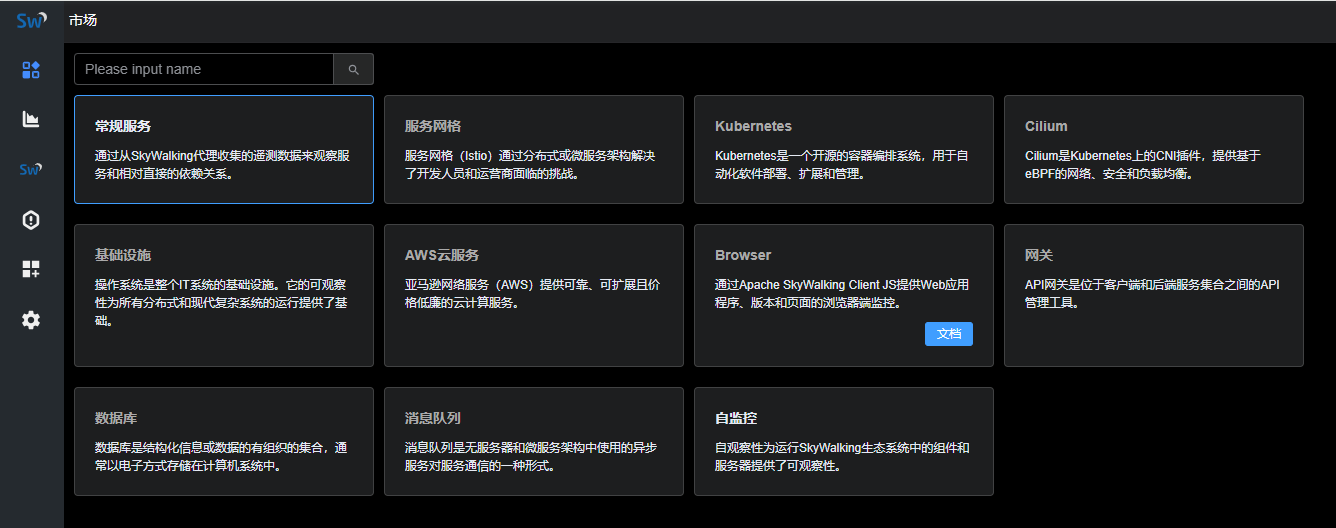1336x528 pixels.
Task: Click the 消息队列 description text
Action: (x=531, y=456)
